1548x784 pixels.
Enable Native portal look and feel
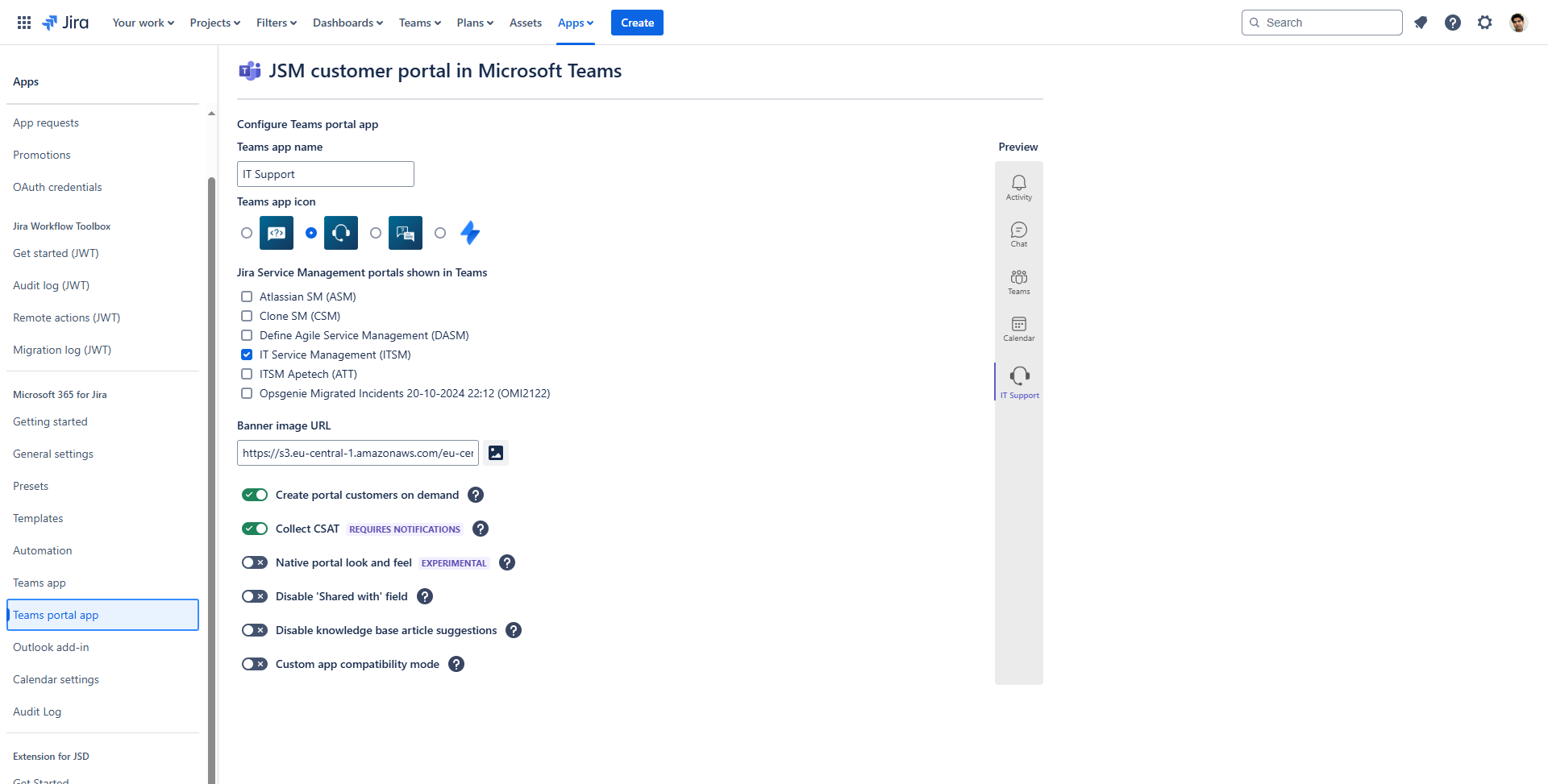tap(255, 562)
